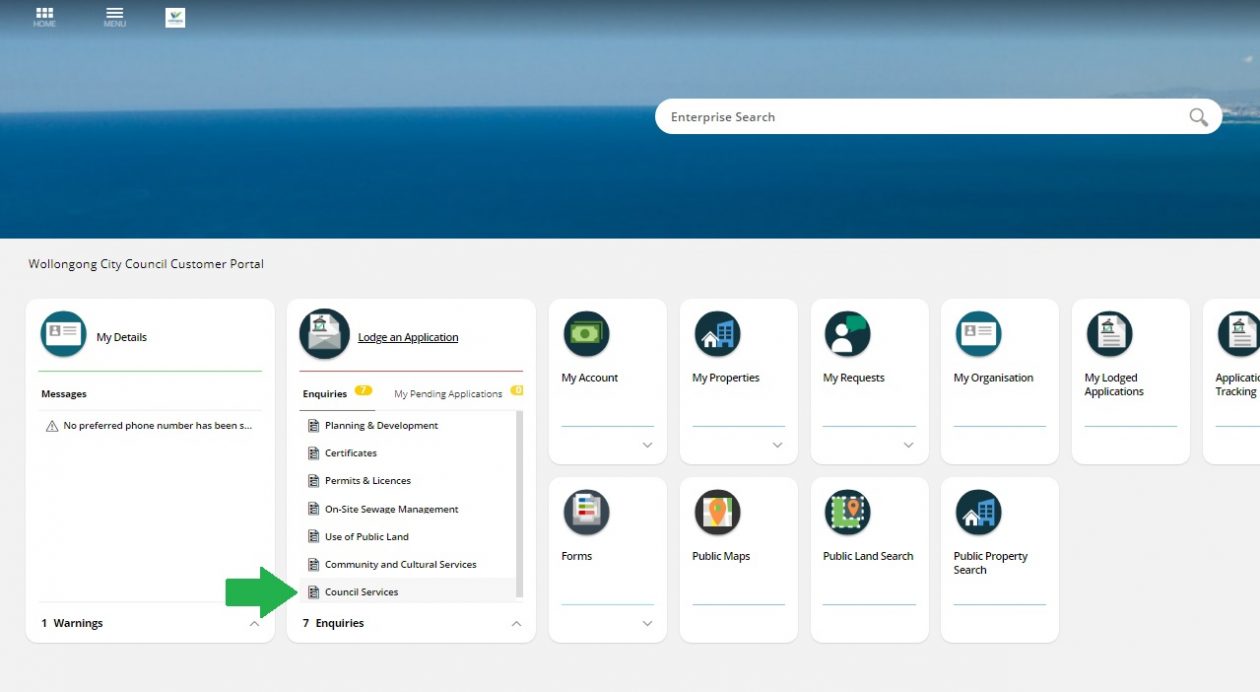Open the hamburger Menu icon
This screenshot has height=692, width=1260.
point(115,15)
